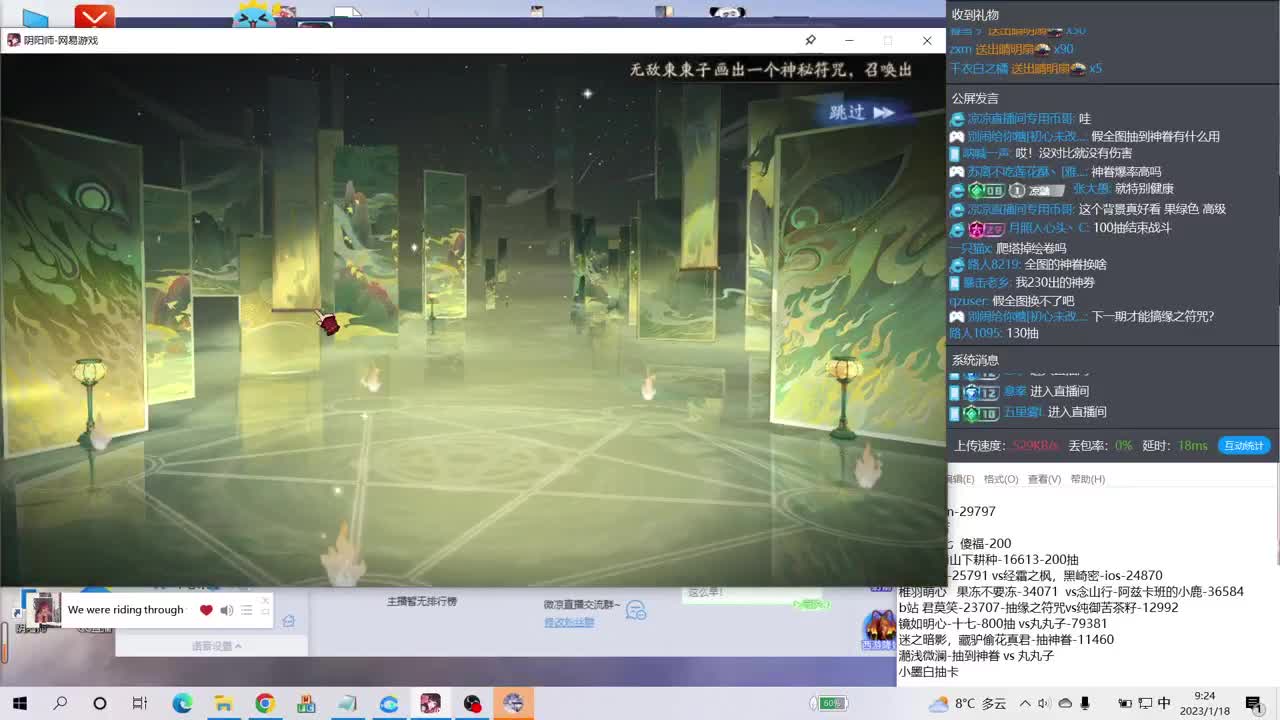
Task: Switch input method via the 中 tray indicator
Action: pyautogui.click(x=1165, y=704)
